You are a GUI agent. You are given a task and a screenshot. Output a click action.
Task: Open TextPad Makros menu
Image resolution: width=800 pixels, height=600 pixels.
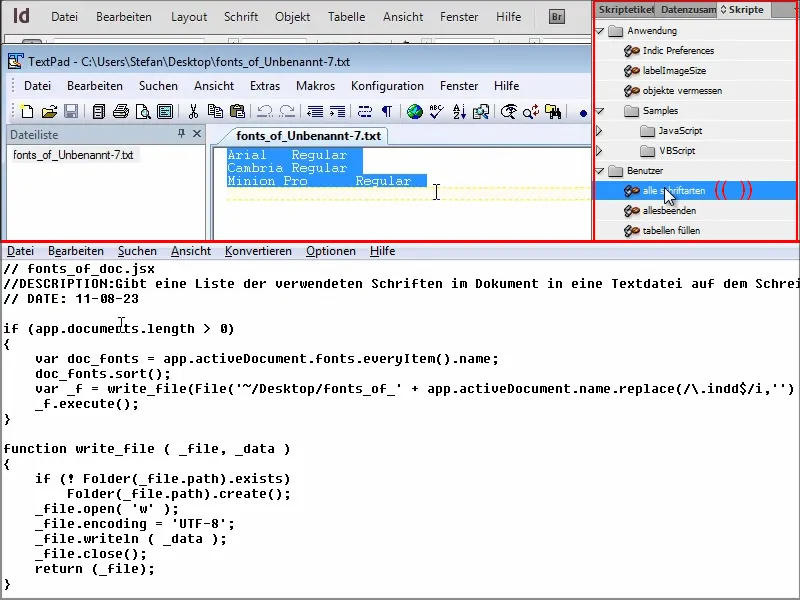click(x=315, y=86)
